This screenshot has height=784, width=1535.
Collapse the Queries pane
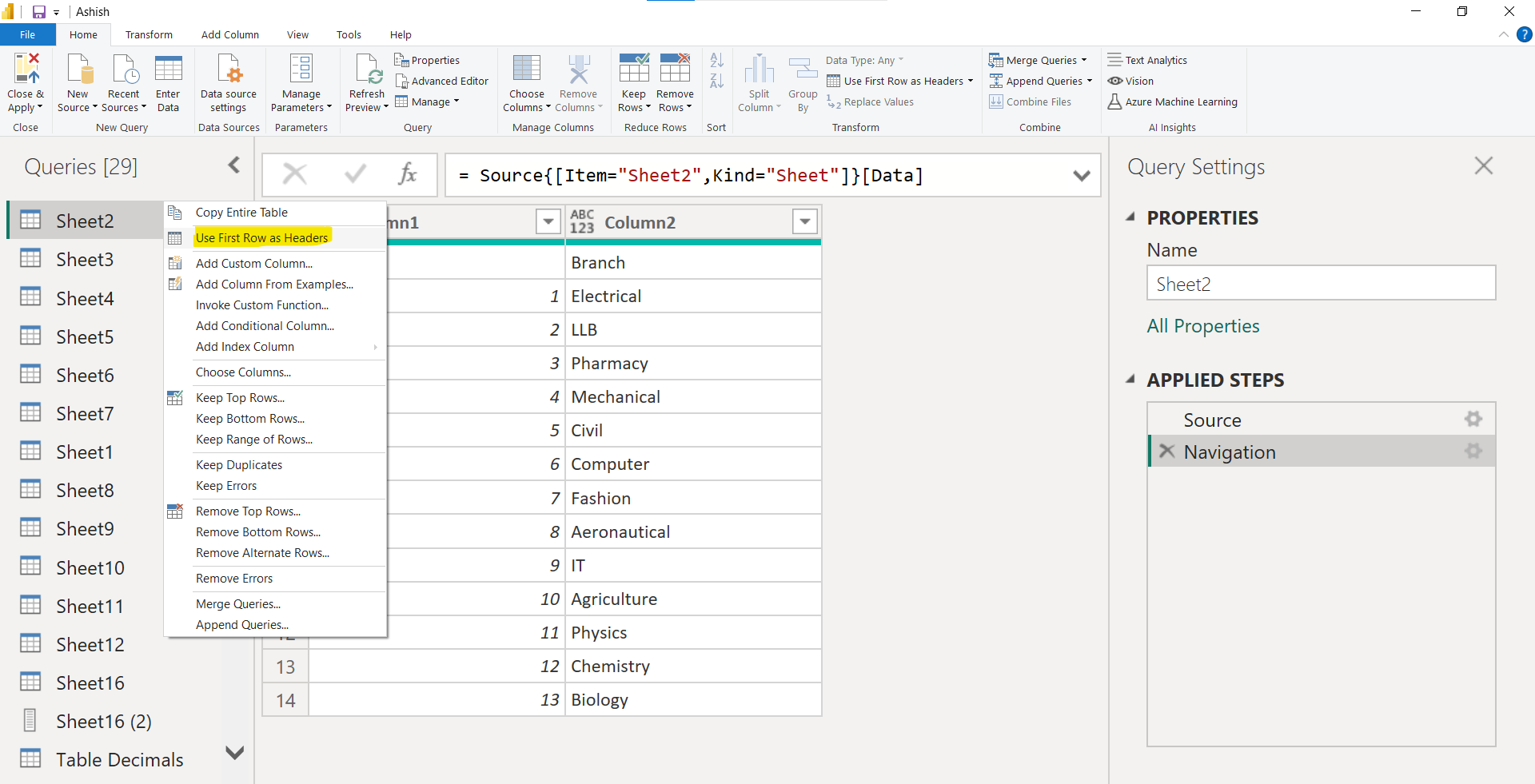[233, 165]
